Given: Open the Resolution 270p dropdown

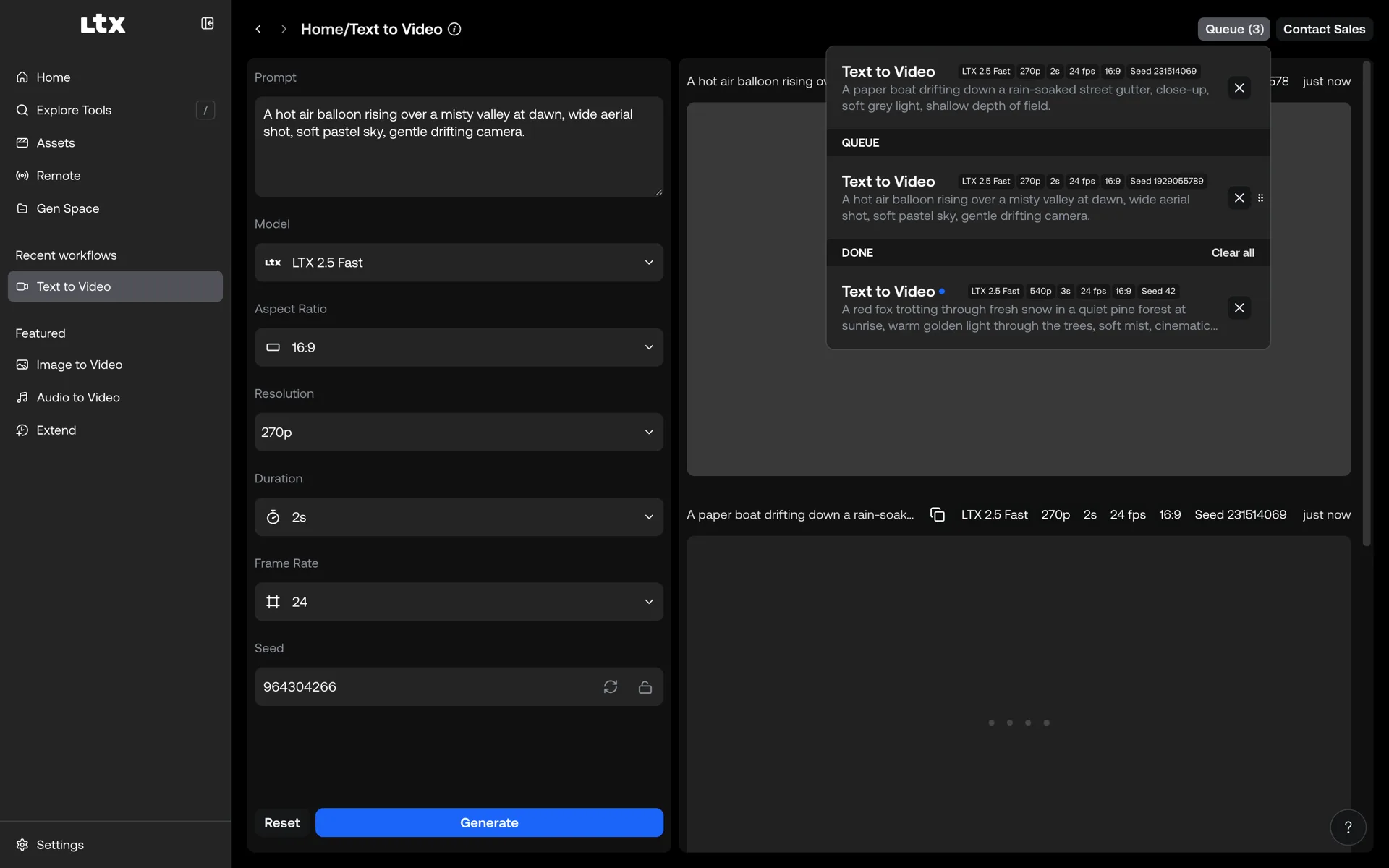Looking at the screenshot, I should coord(459,432).
